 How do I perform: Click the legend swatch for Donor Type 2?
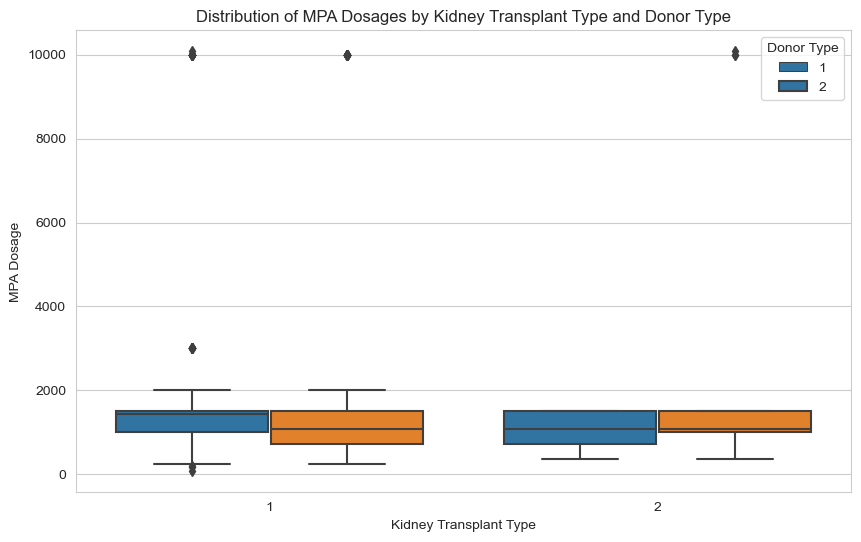click(793, 87)
